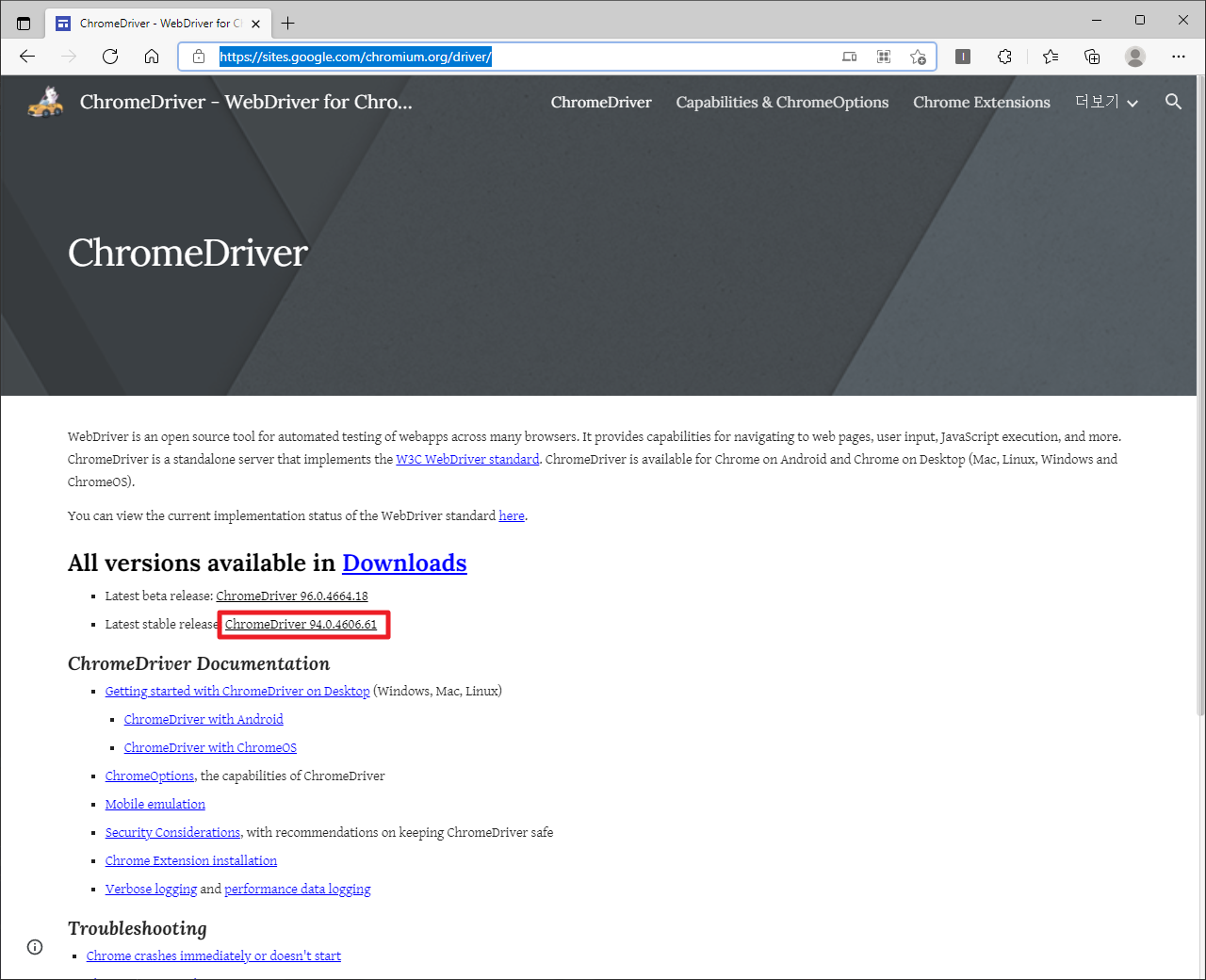Open the Security Considerations link
This screenshot has width=1206, height=980.
click(x=172, y=833)
